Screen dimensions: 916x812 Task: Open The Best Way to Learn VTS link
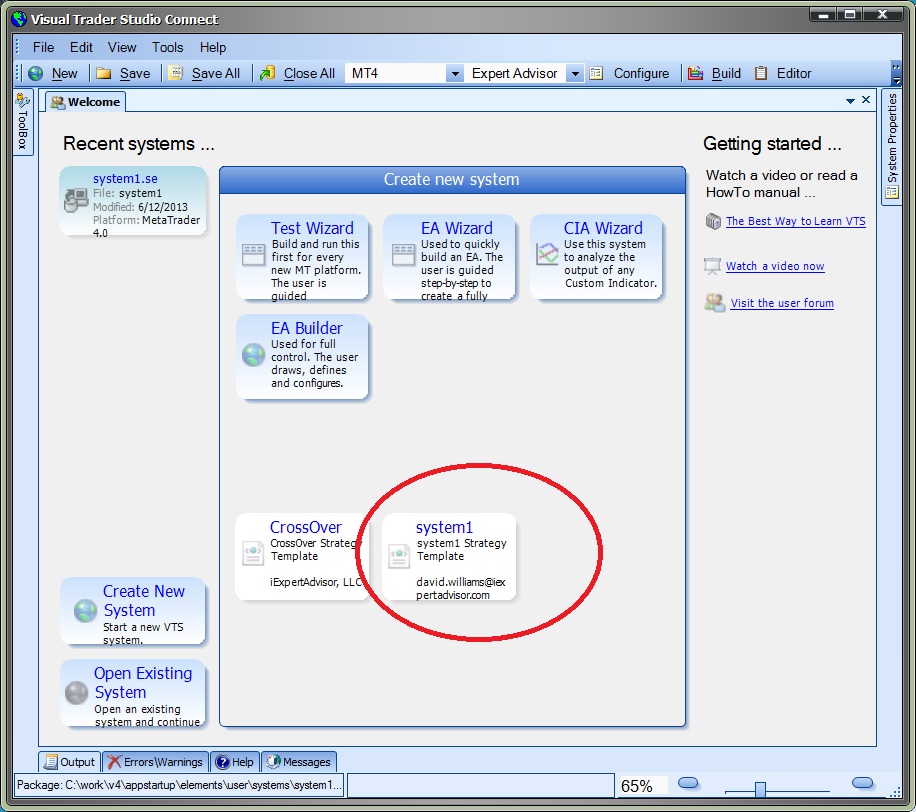pos(796,221)
